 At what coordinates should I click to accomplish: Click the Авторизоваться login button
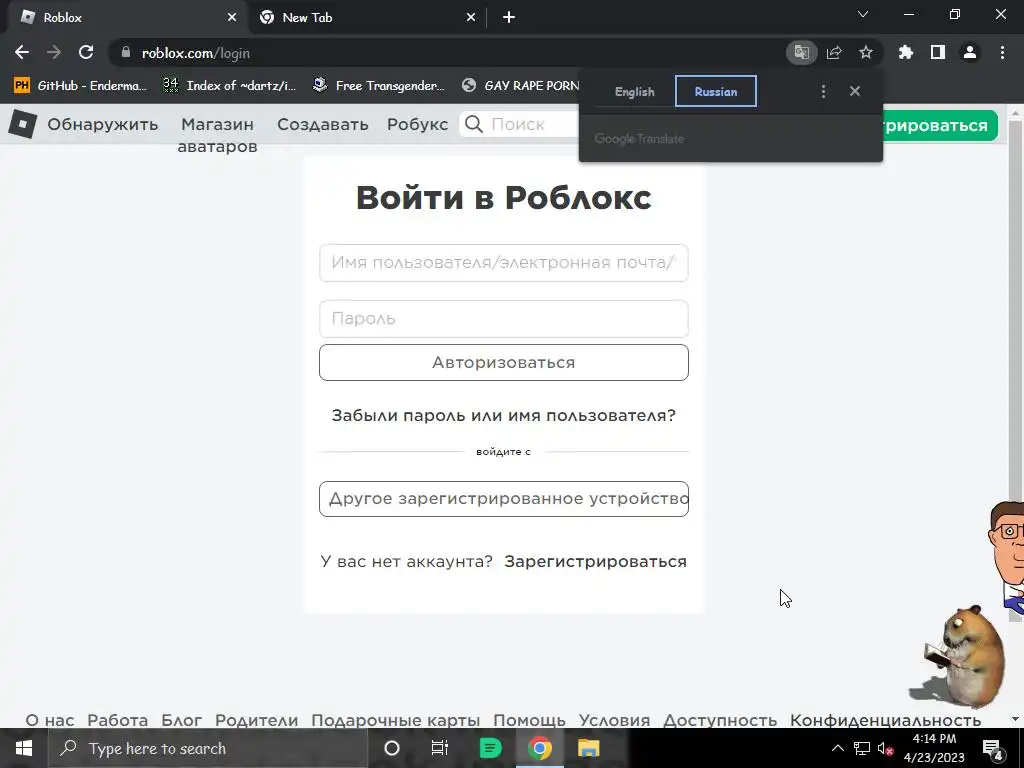click(504, 362)
